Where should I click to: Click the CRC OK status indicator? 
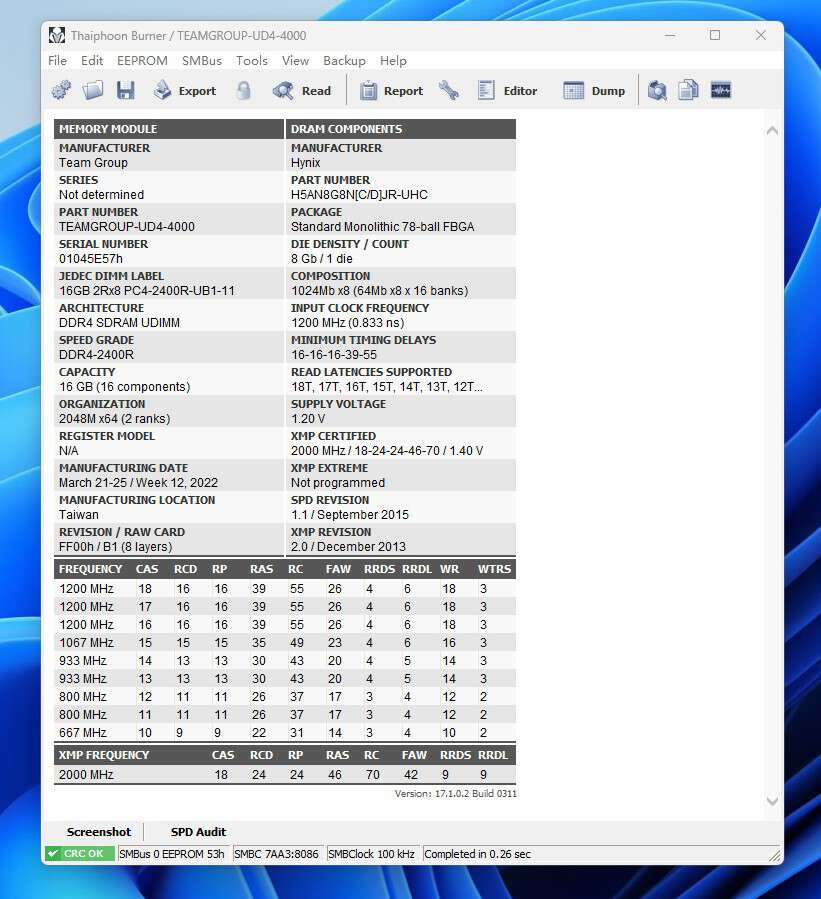(x=78, y=854)
